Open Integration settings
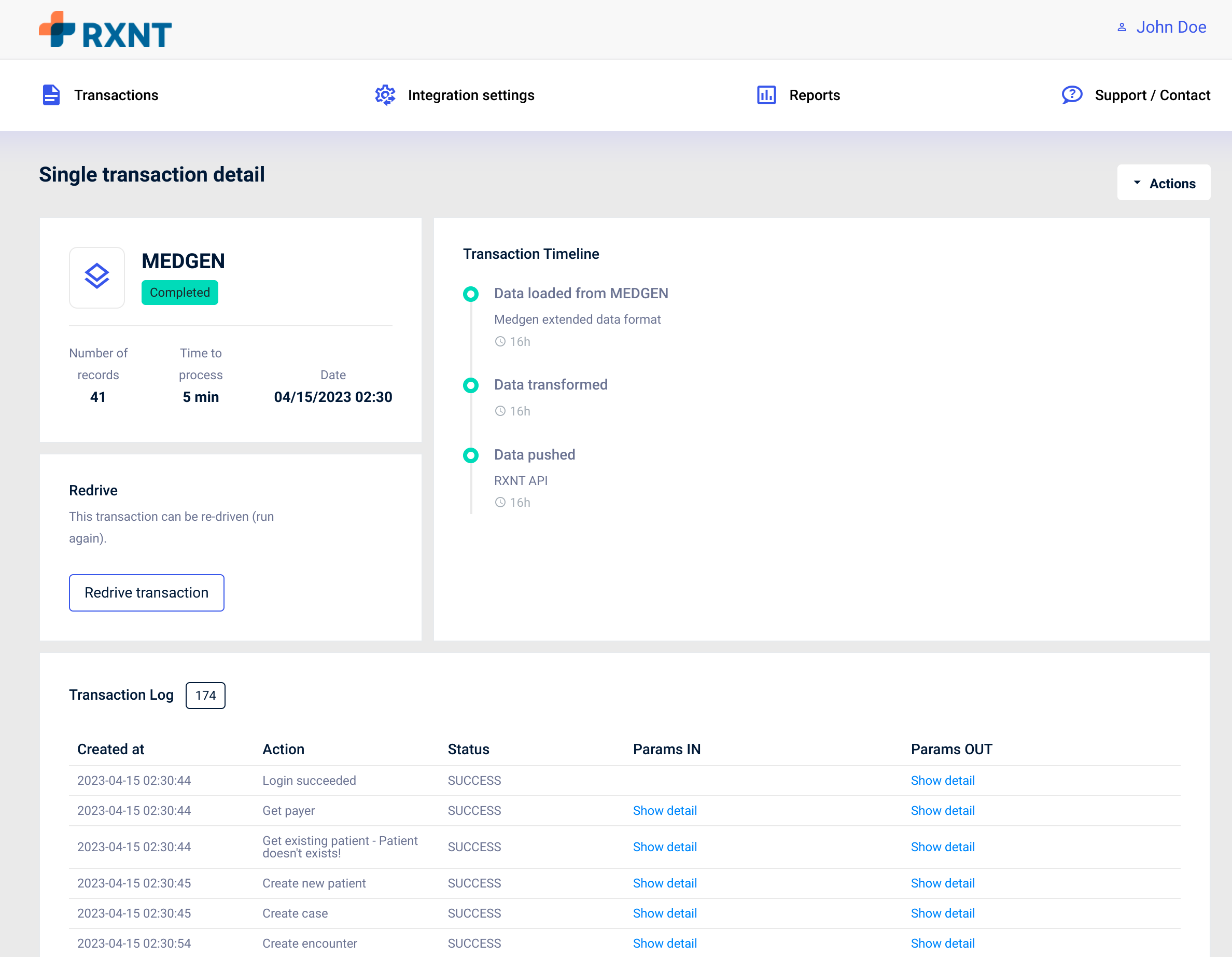The image size is (1232, 957). click(x=471, y=95)
